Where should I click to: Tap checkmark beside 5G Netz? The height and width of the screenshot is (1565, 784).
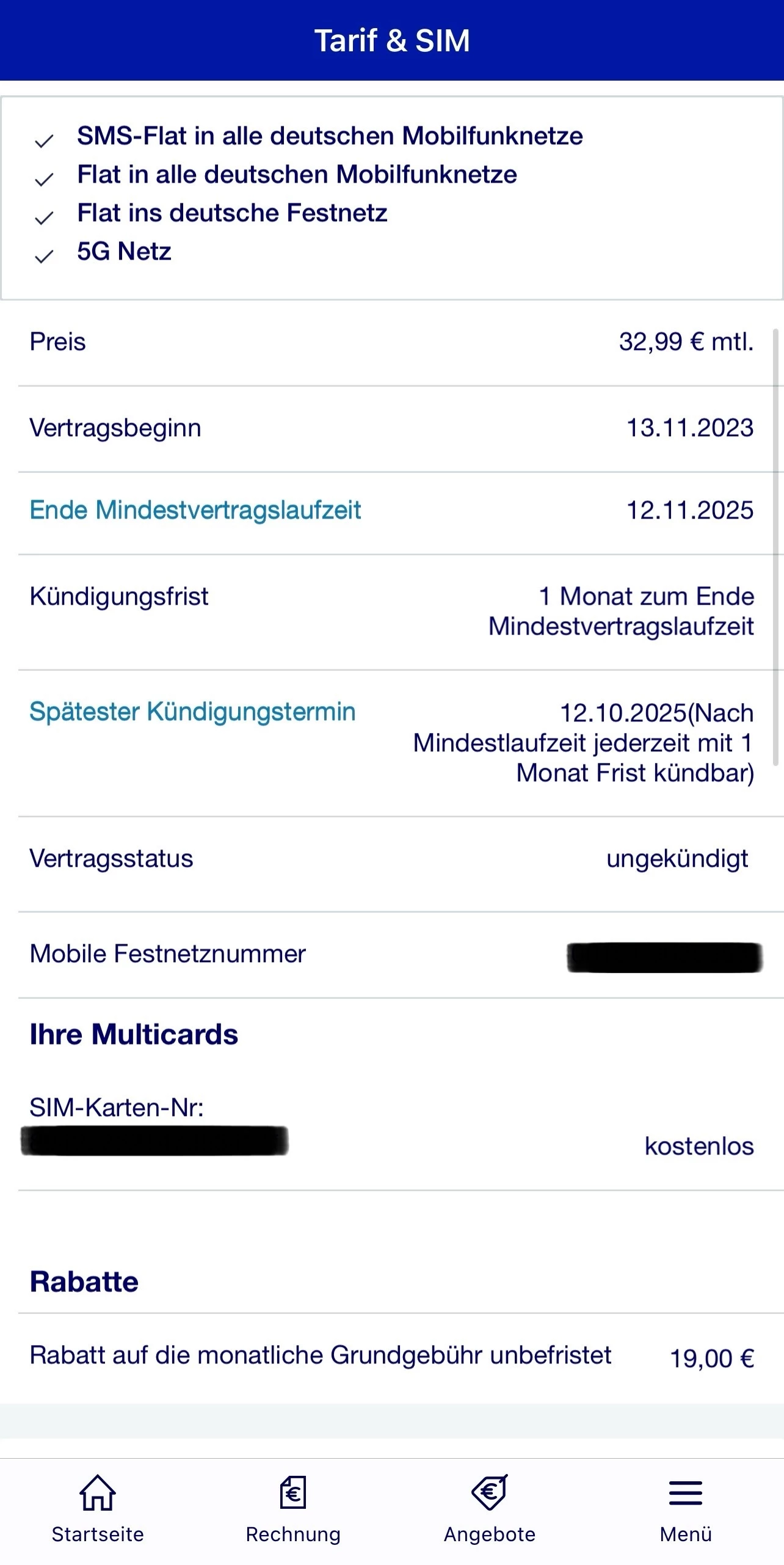coord(44,257)
